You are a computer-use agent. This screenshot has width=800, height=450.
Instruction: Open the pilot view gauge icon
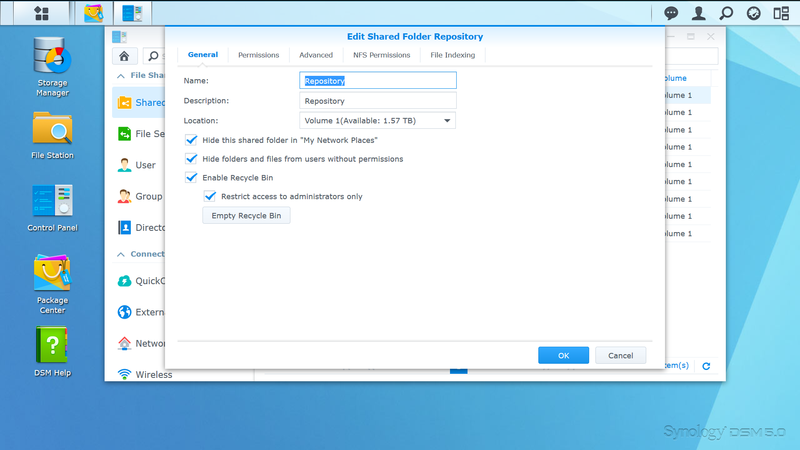click(x=754, y=13)
